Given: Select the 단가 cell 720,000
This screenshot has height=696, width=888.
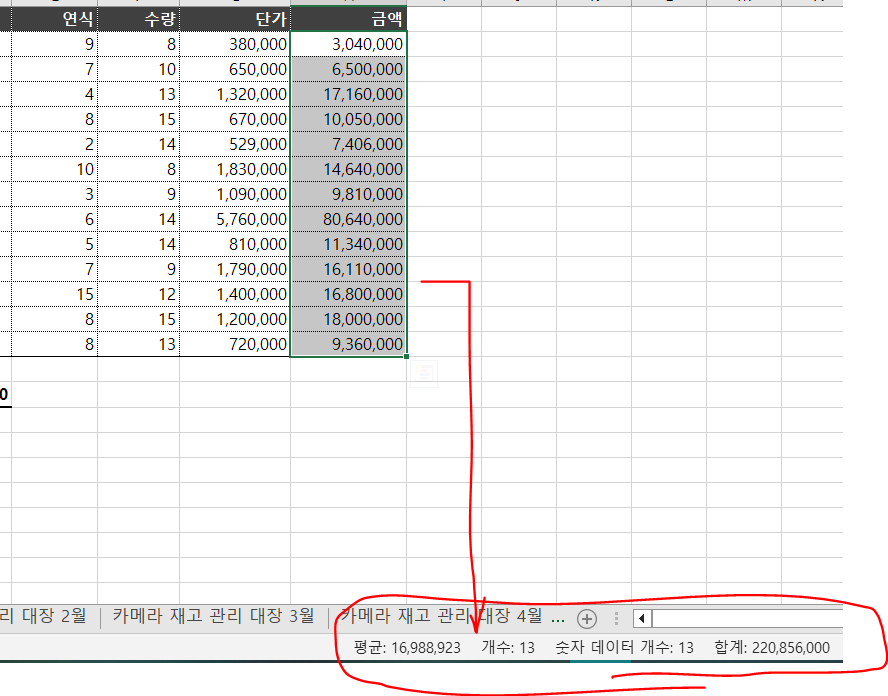Looking at the screenshot, I should click(x=235, y=344).
